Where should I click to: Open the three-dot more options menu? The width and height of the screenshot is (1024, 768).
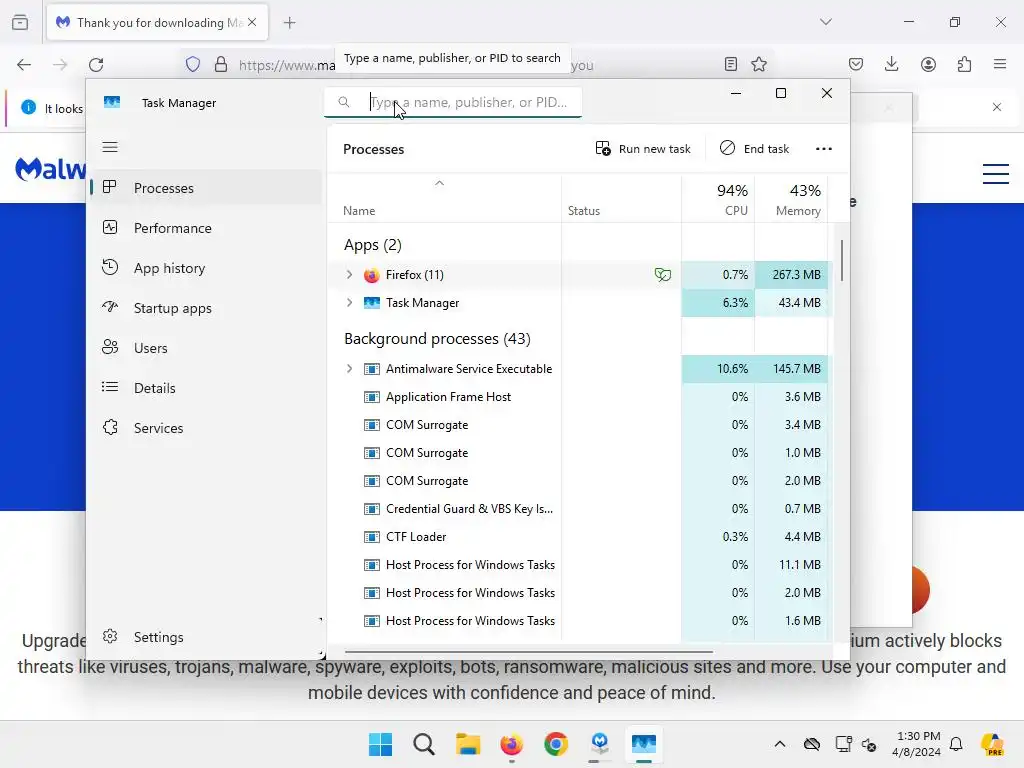[x=824, y=149]
